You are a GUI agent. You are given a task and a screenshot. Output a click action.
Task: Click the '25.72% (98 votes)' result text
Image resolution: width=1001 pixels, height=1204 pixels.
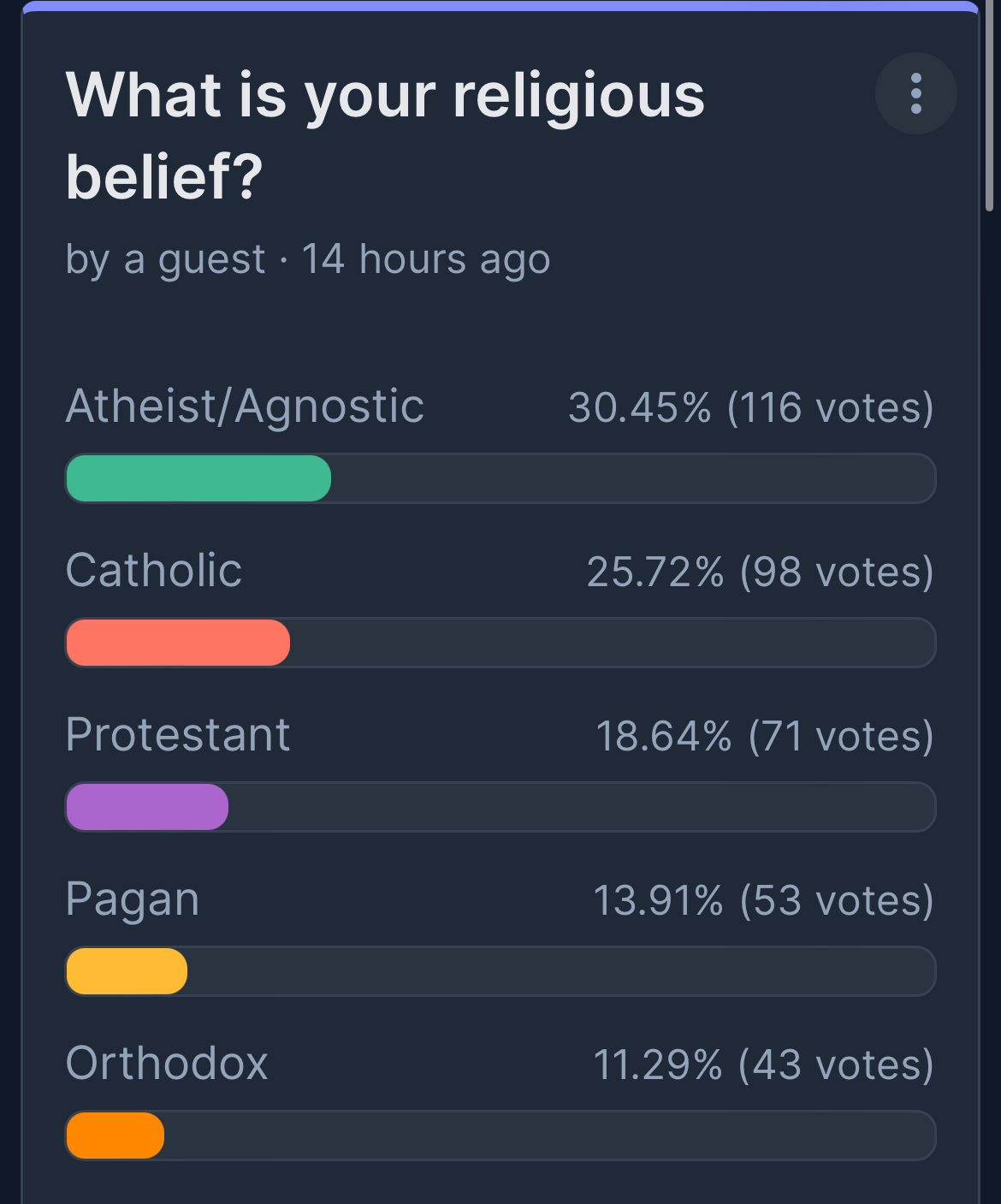pos(761,572)
